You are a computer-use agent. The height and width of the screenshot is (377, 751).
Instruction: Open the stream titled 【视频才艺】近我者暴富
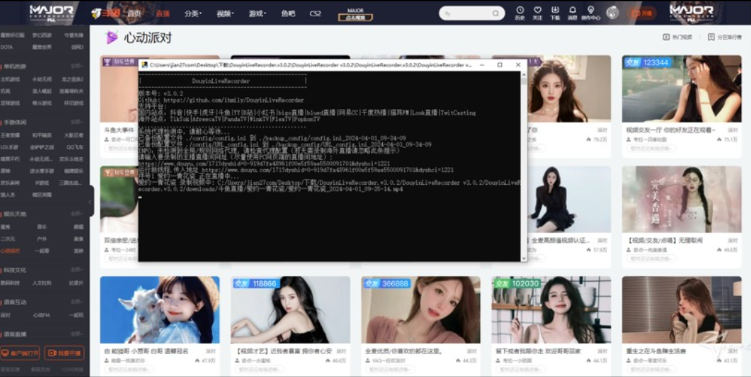pyautogui.click(x=284, y=351)
